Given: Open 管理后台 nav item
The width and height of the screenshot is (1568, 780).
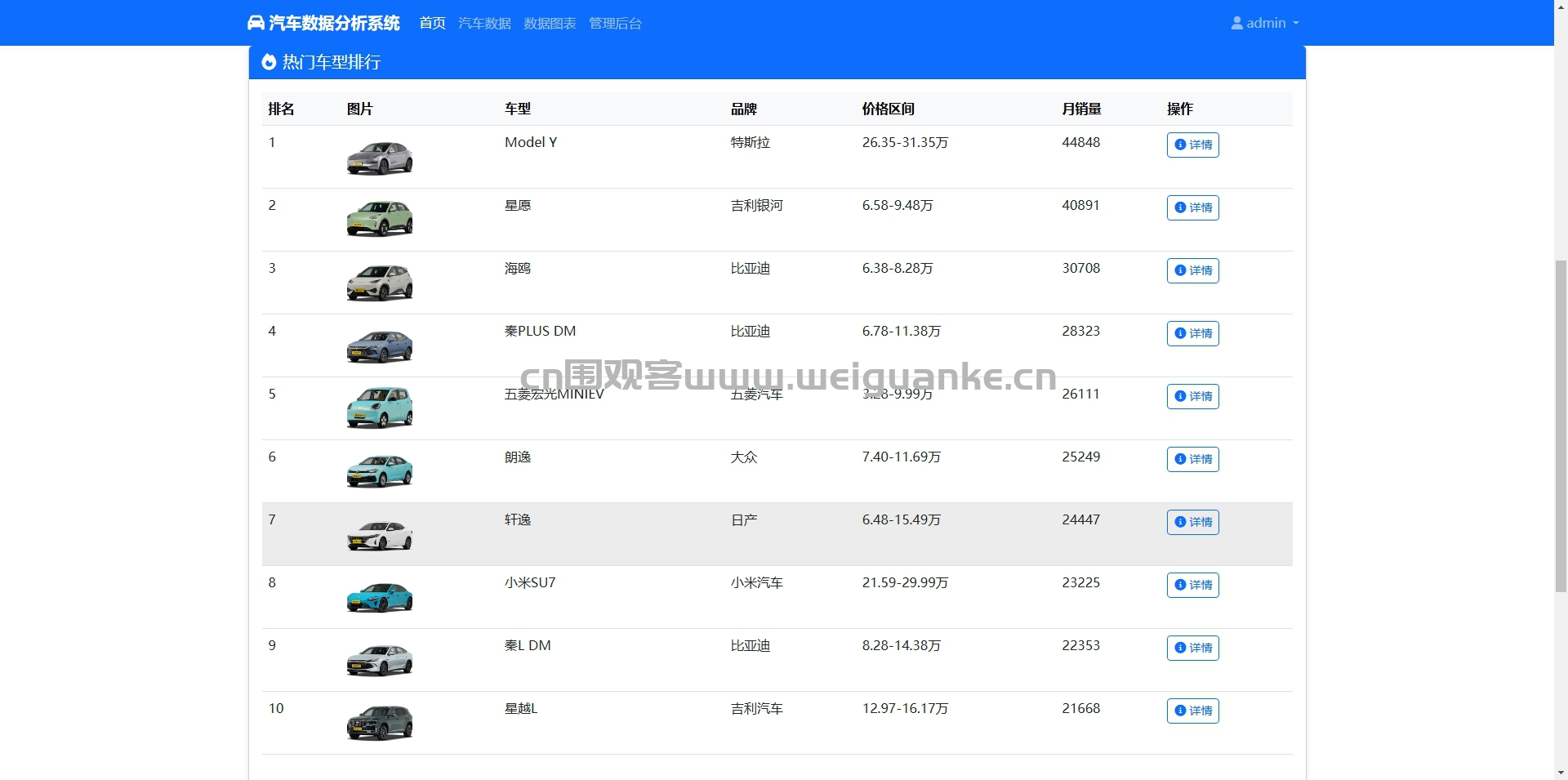Looking at the screenshot, I should 615,23.
